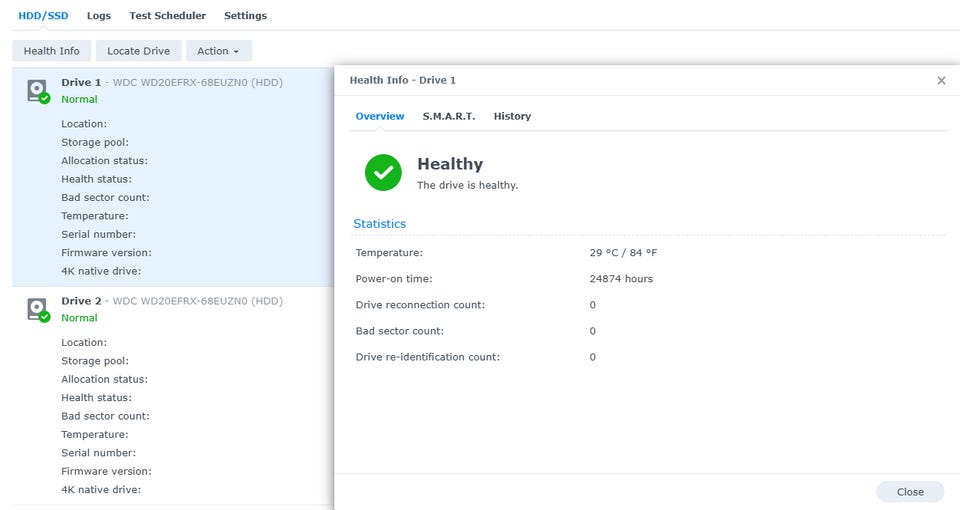Click the Drive 2 hard disk icon
Viewport: 960px width, 510px height.
(39, 309)
